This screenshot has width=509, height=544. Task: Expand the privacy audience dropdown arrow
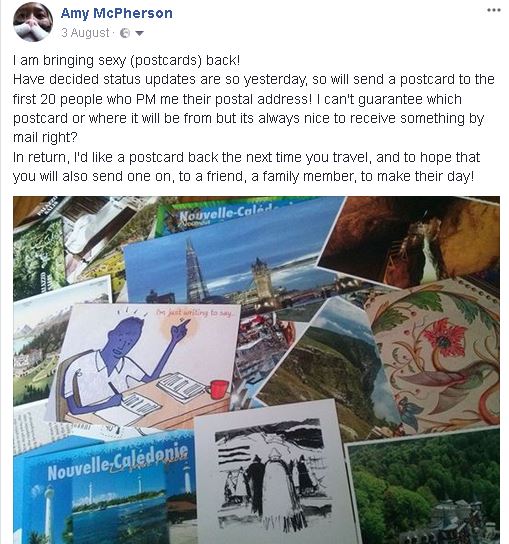click(139, 34)
